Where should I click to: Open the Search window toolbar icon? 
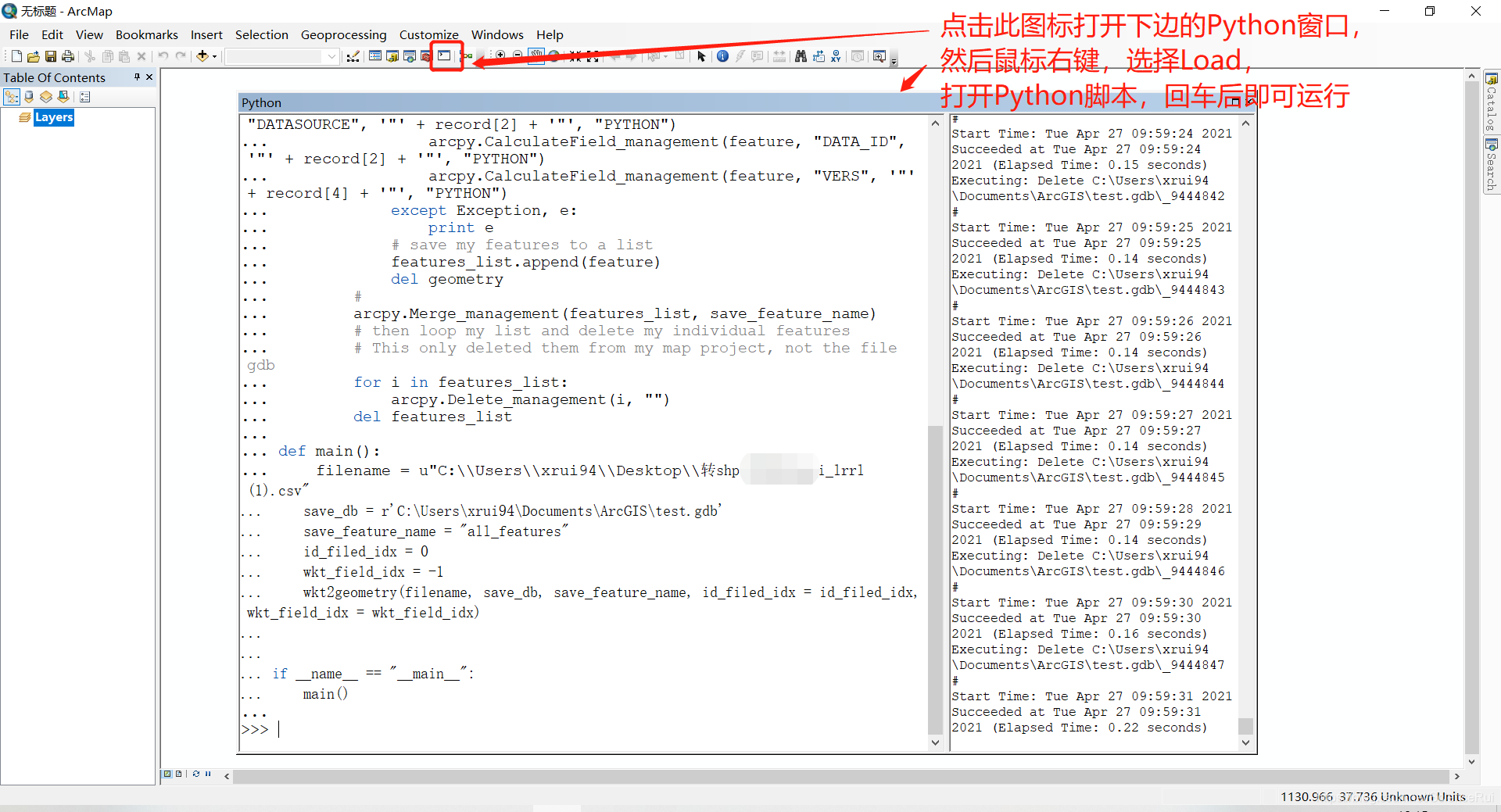tap(410, 56)
